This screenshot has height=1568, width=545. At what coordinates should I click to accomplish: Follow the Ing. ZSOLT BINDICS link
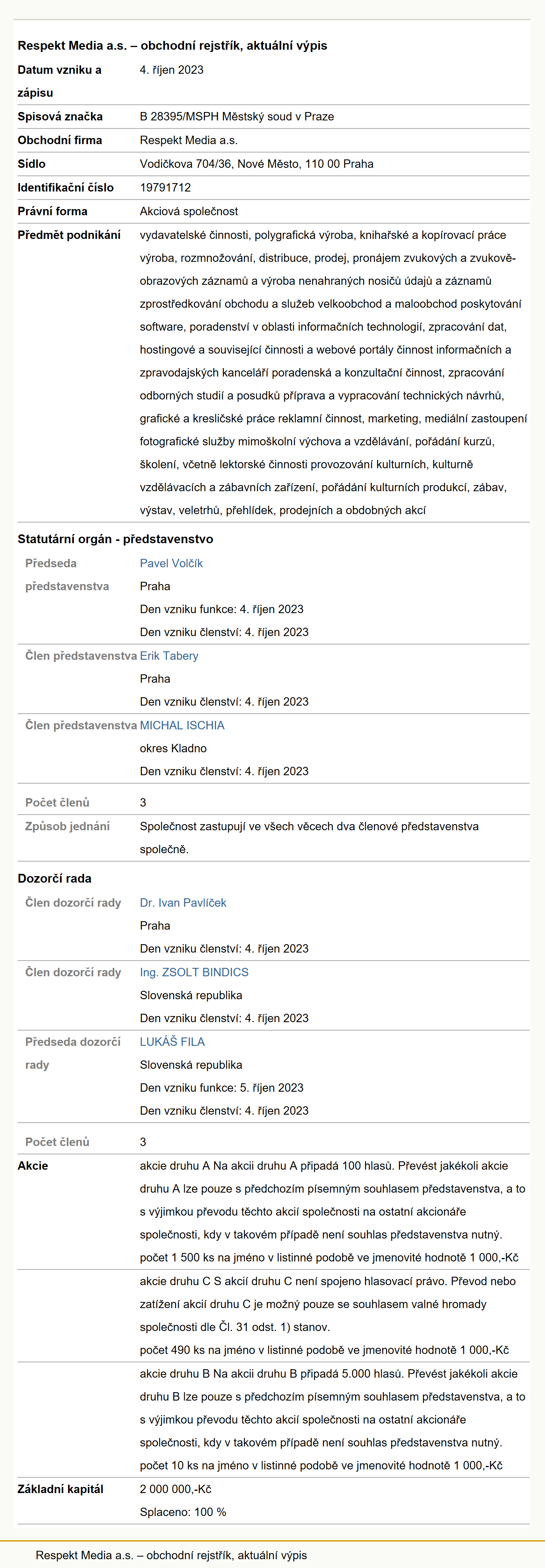click(194, 972)
